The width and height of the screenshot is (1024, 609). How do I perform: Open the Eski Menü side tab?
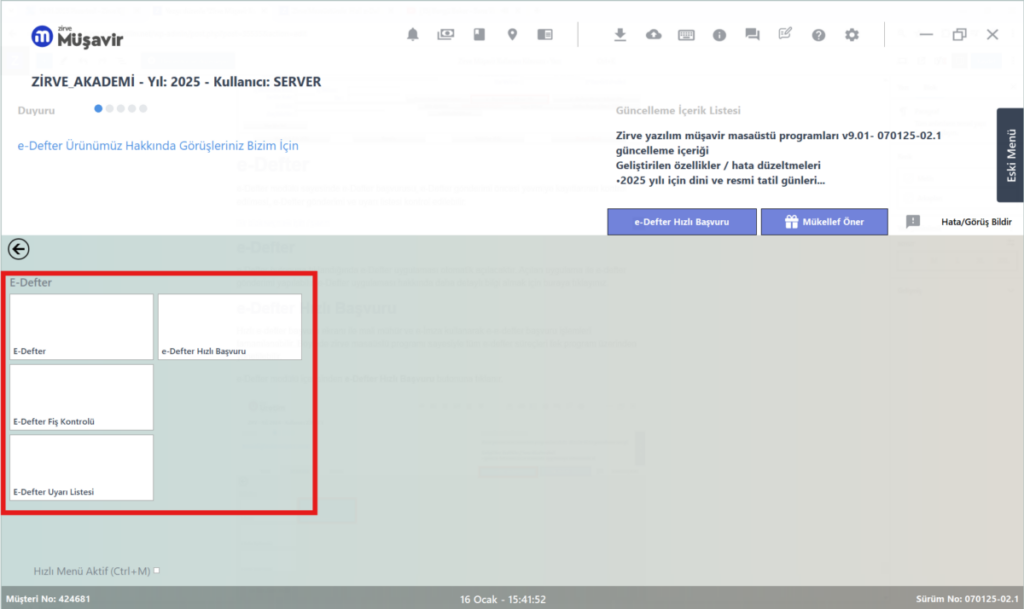(x=1010, y=155)
